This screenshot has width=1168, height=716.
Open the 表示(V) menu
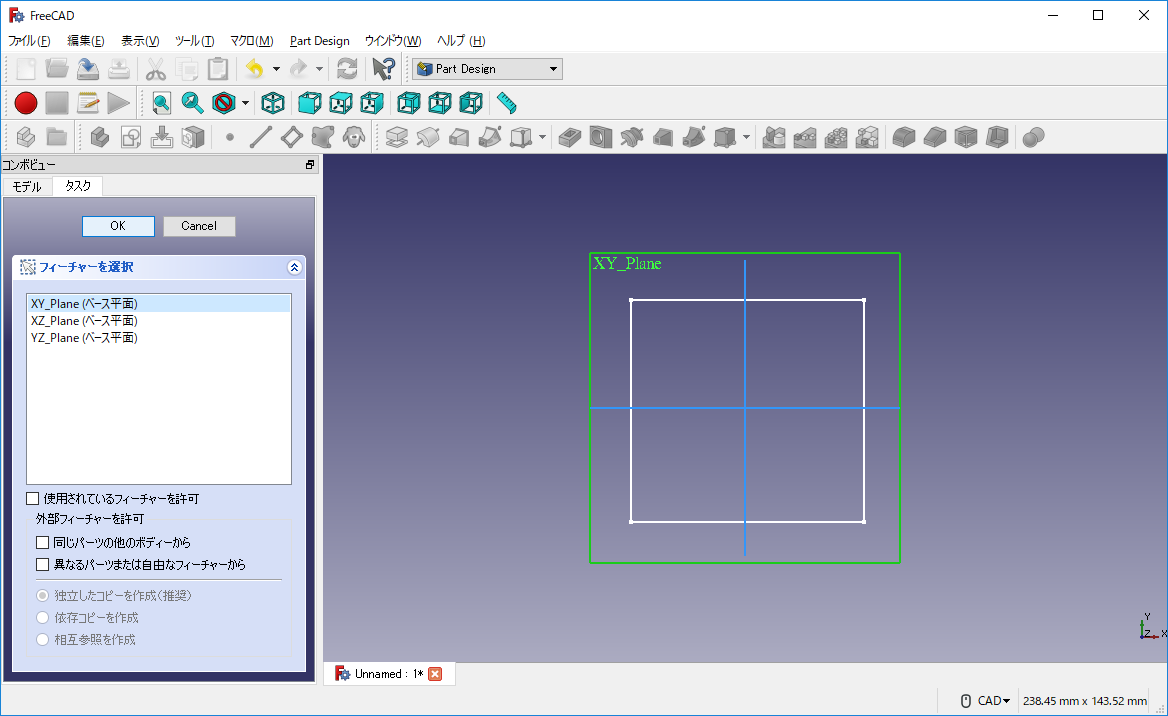click(x=140, y=41)
